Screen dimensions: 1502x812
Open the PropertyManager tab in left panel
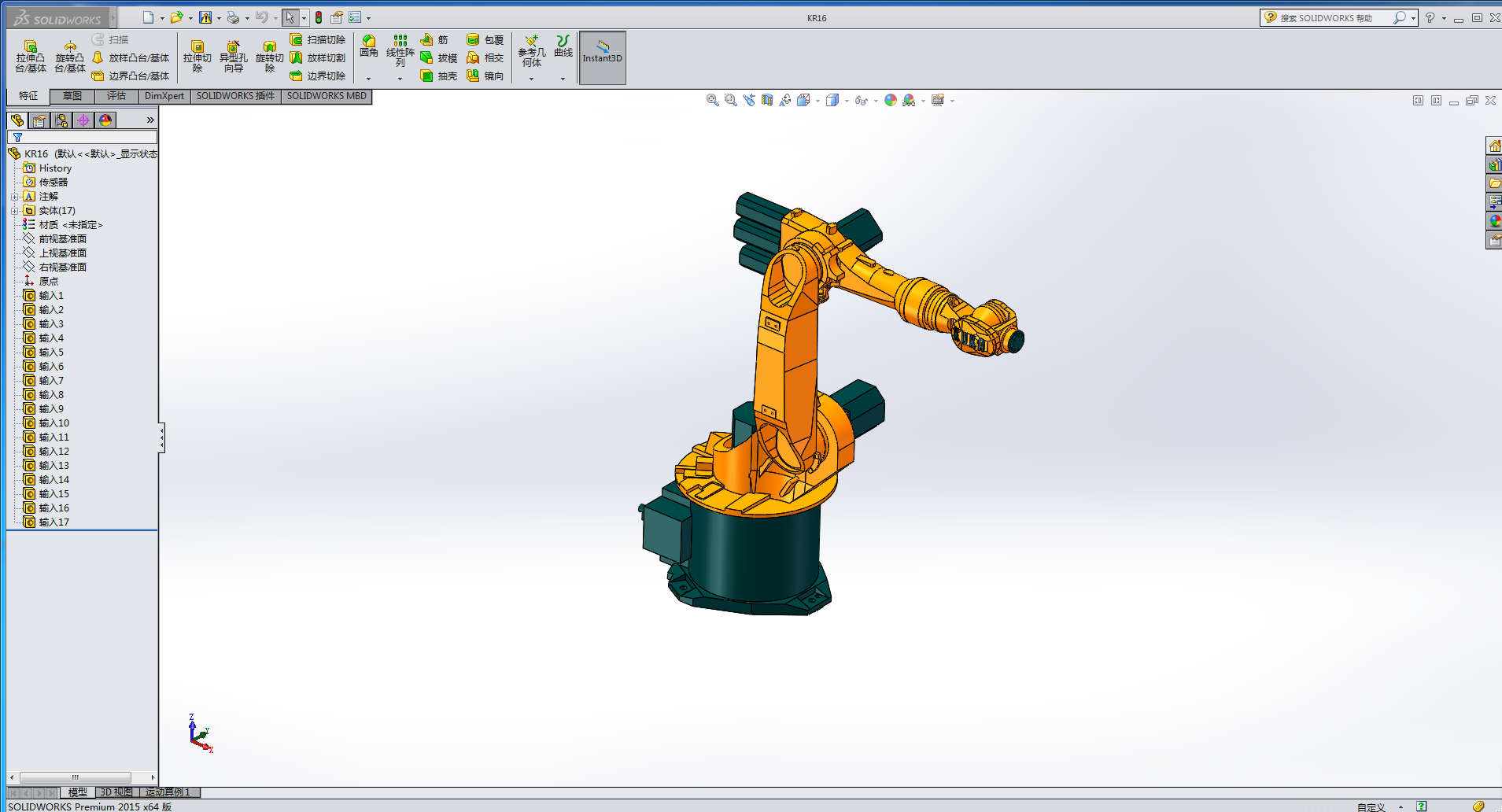[39, 120]
